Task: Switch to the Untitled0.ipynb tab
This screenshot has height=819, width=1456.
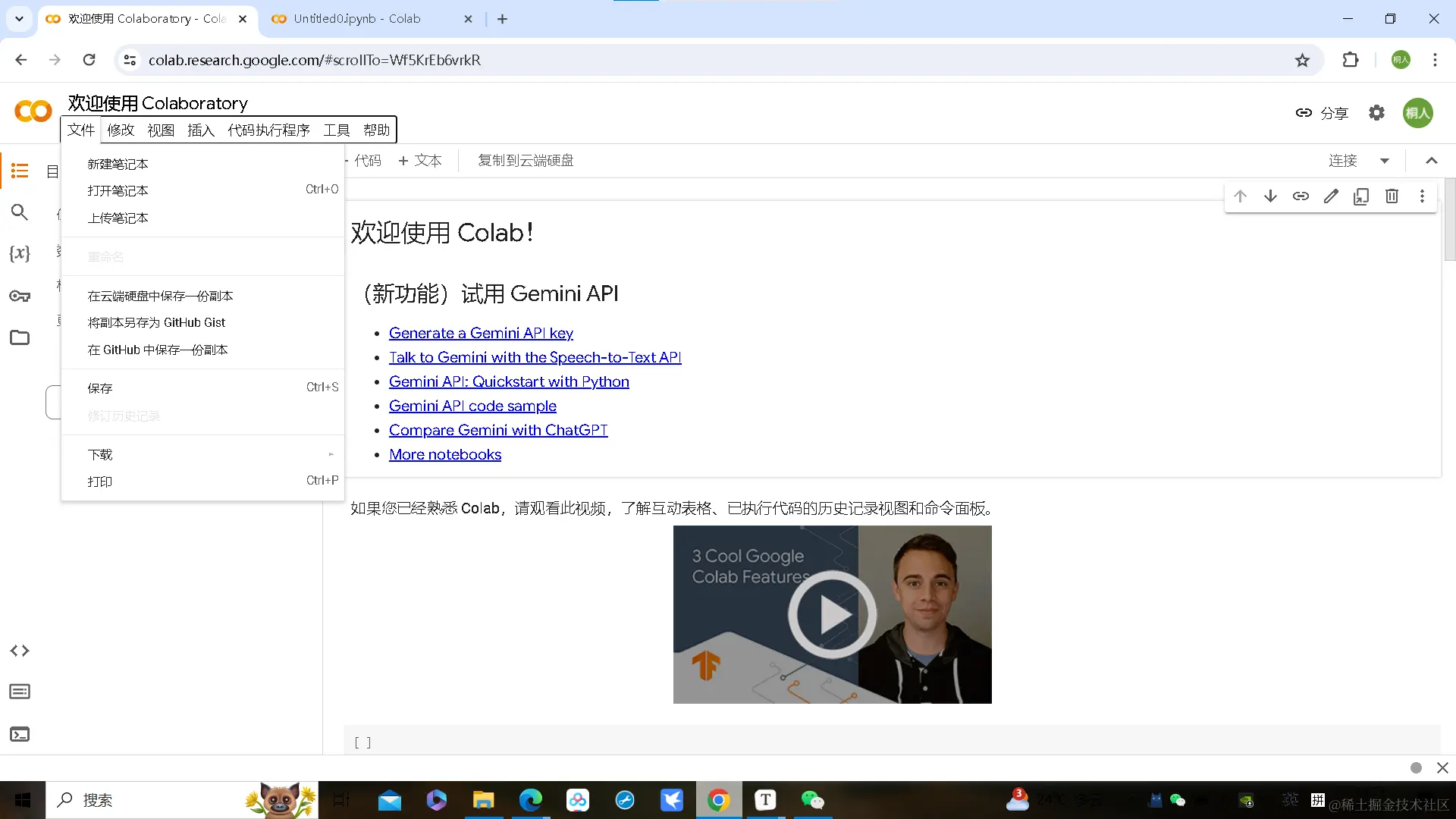Action: click(x=356, y=19)
